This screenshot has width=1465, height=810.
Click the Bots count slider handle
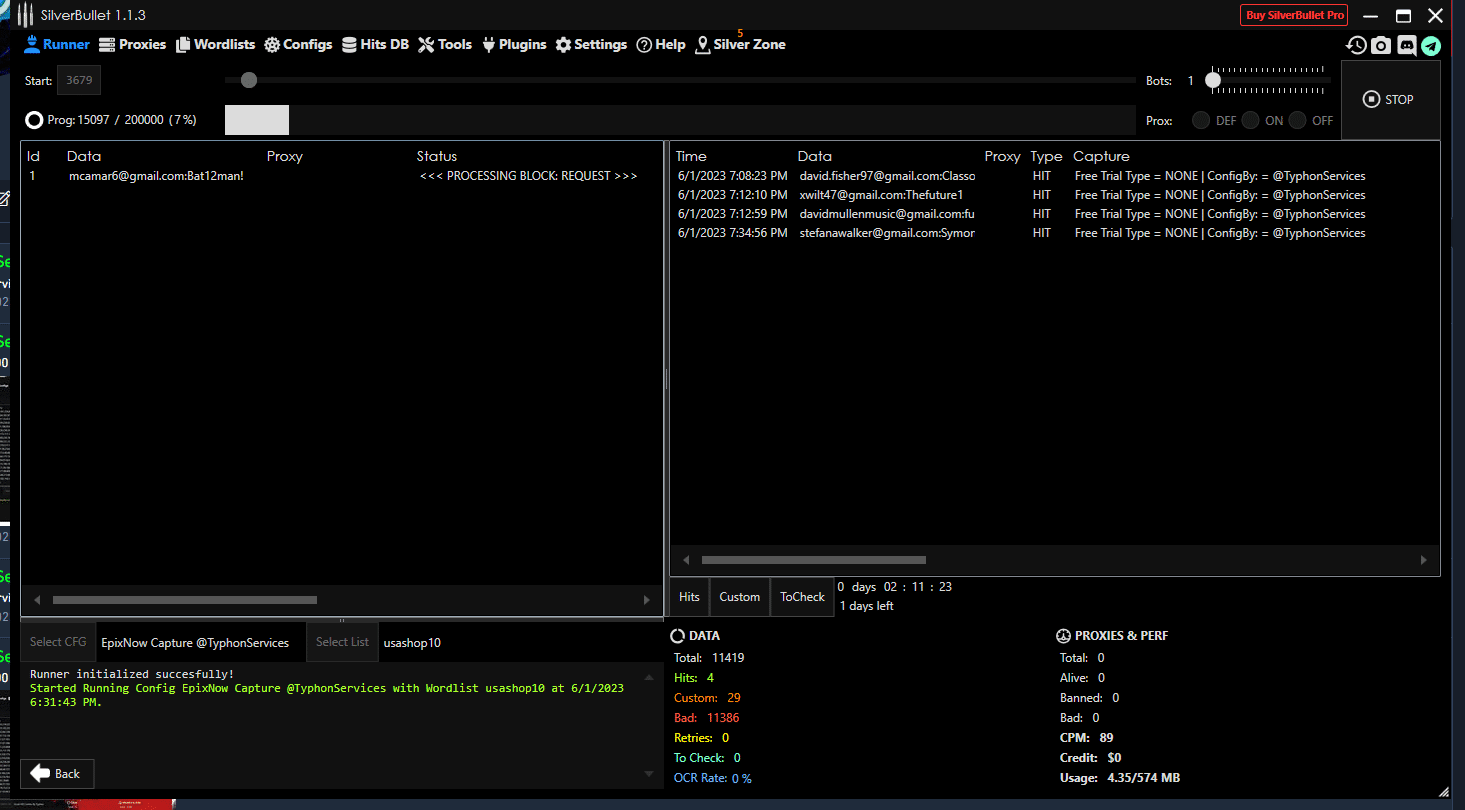coord(1213,80)
